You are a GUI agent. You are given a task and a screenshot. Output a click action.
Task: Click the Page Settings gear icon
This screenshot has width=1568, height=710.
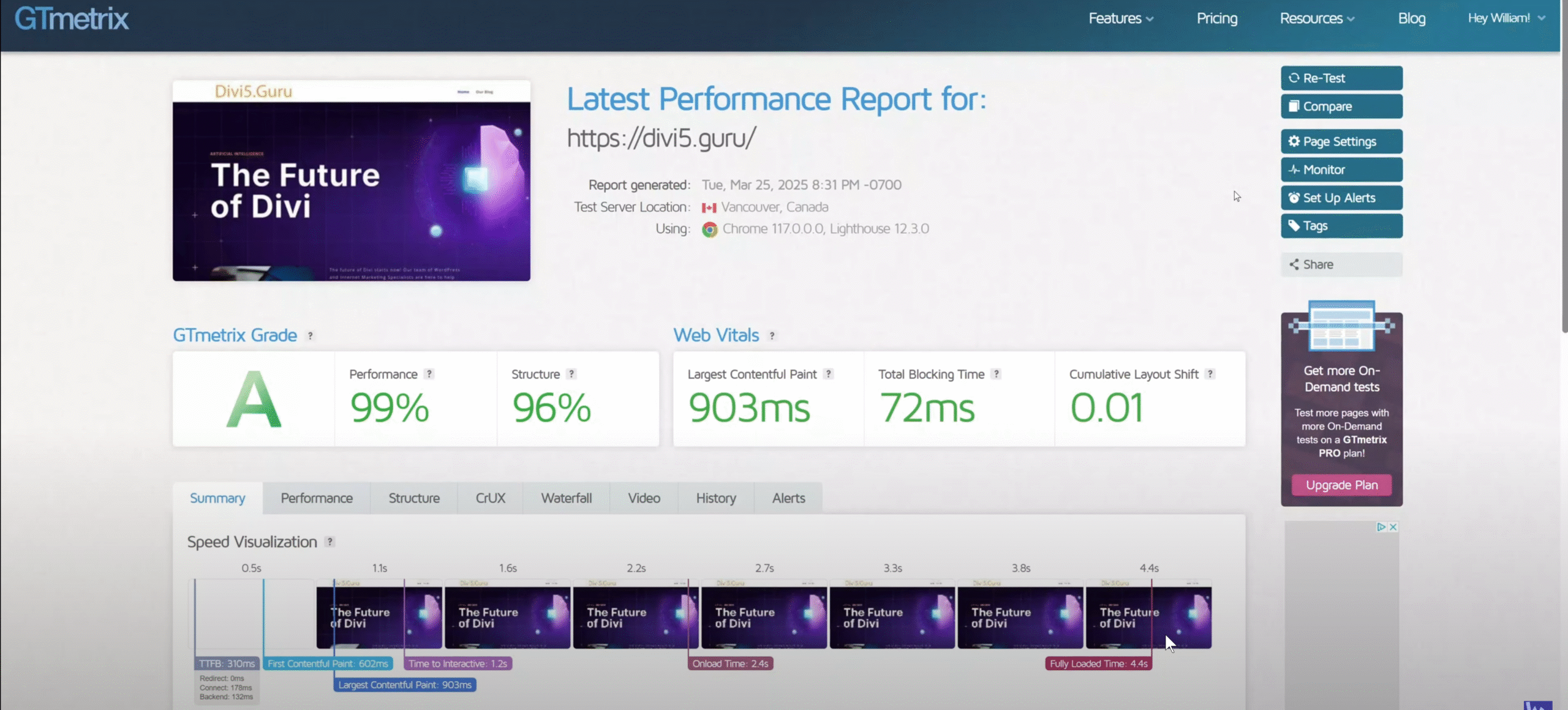[1295, 141]
